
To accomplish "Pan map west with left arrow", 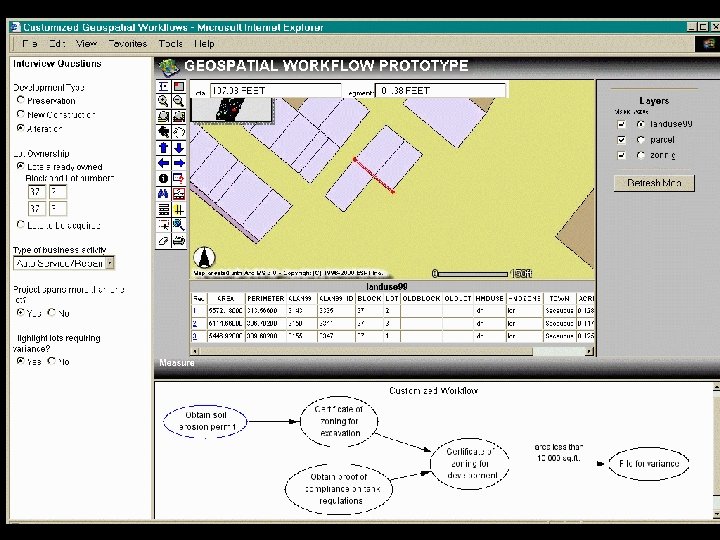I will tap(163, 163).
